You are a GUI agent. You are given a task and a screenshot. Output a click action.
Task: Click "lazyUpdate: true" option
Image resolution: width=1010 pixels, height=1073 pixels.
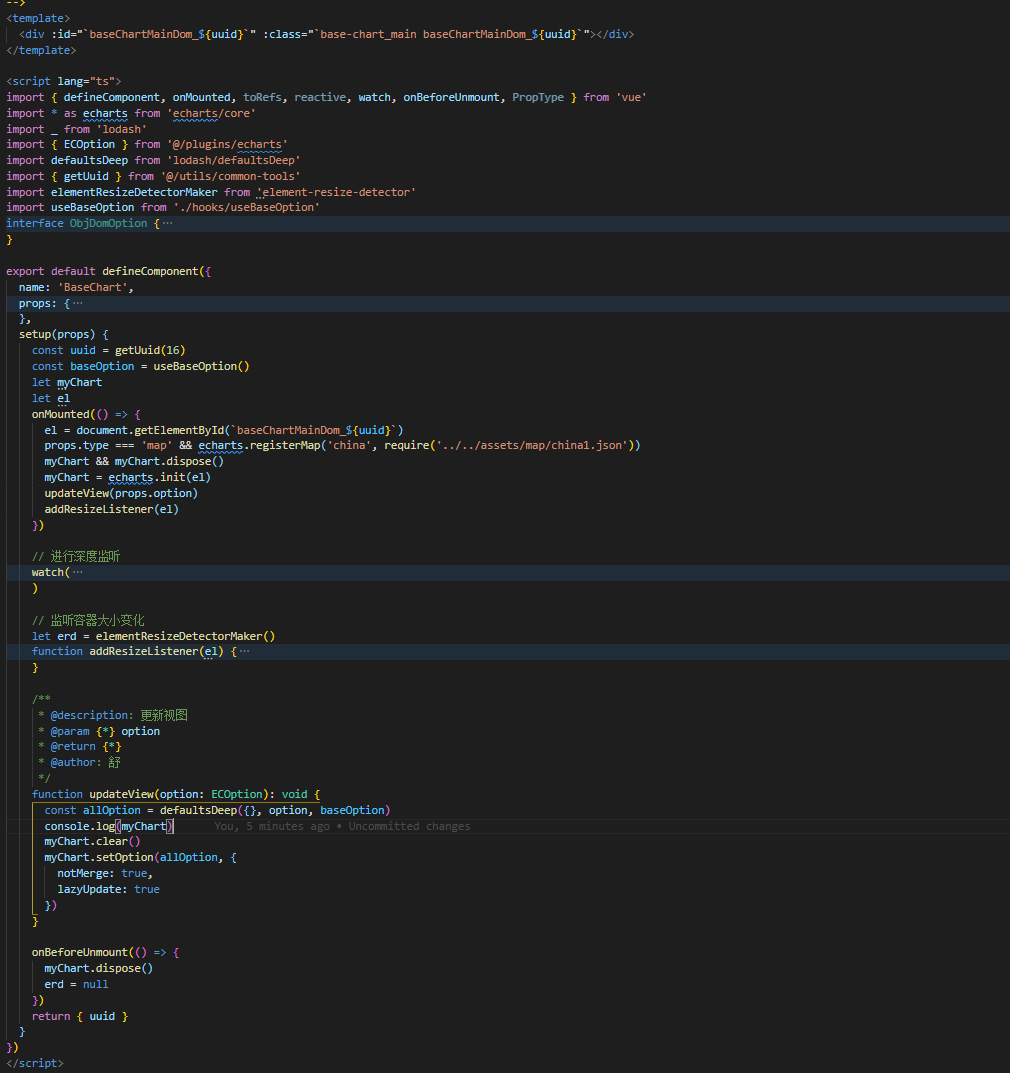tap(109, 890)
